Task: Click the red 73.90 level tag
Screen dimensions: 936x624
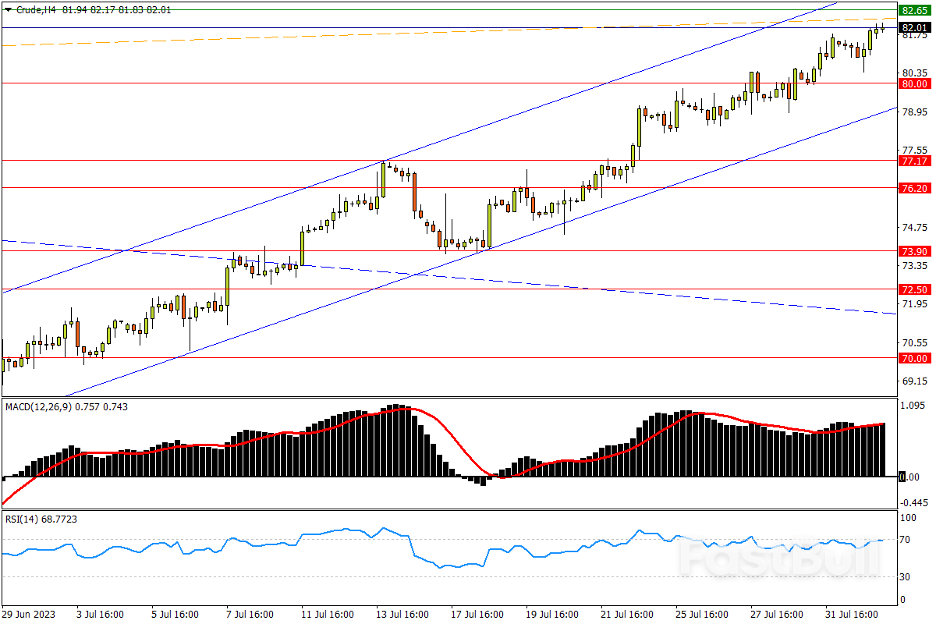Action: tap(911, 251)
